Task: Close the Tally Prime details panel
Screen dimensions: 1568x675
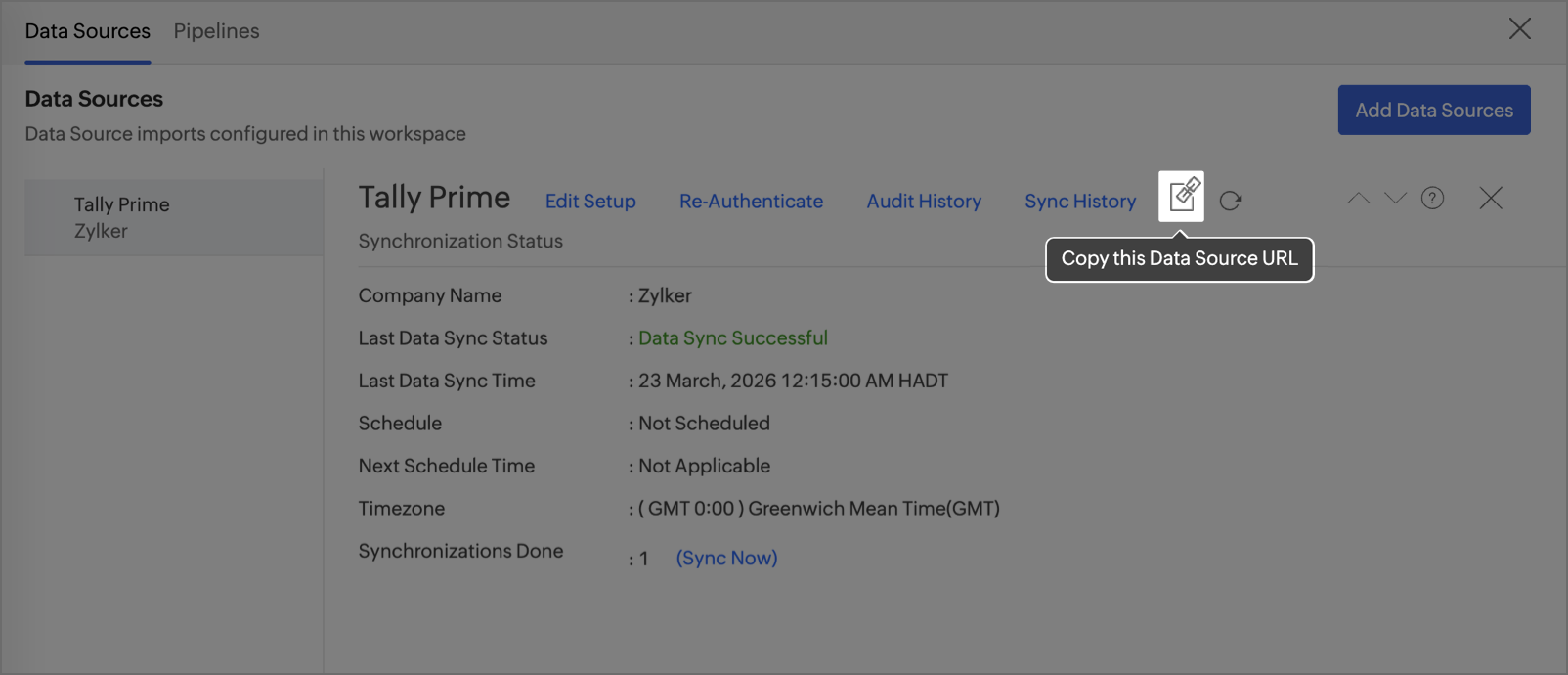Action: pyautogui.click(x=1491, y=199)
